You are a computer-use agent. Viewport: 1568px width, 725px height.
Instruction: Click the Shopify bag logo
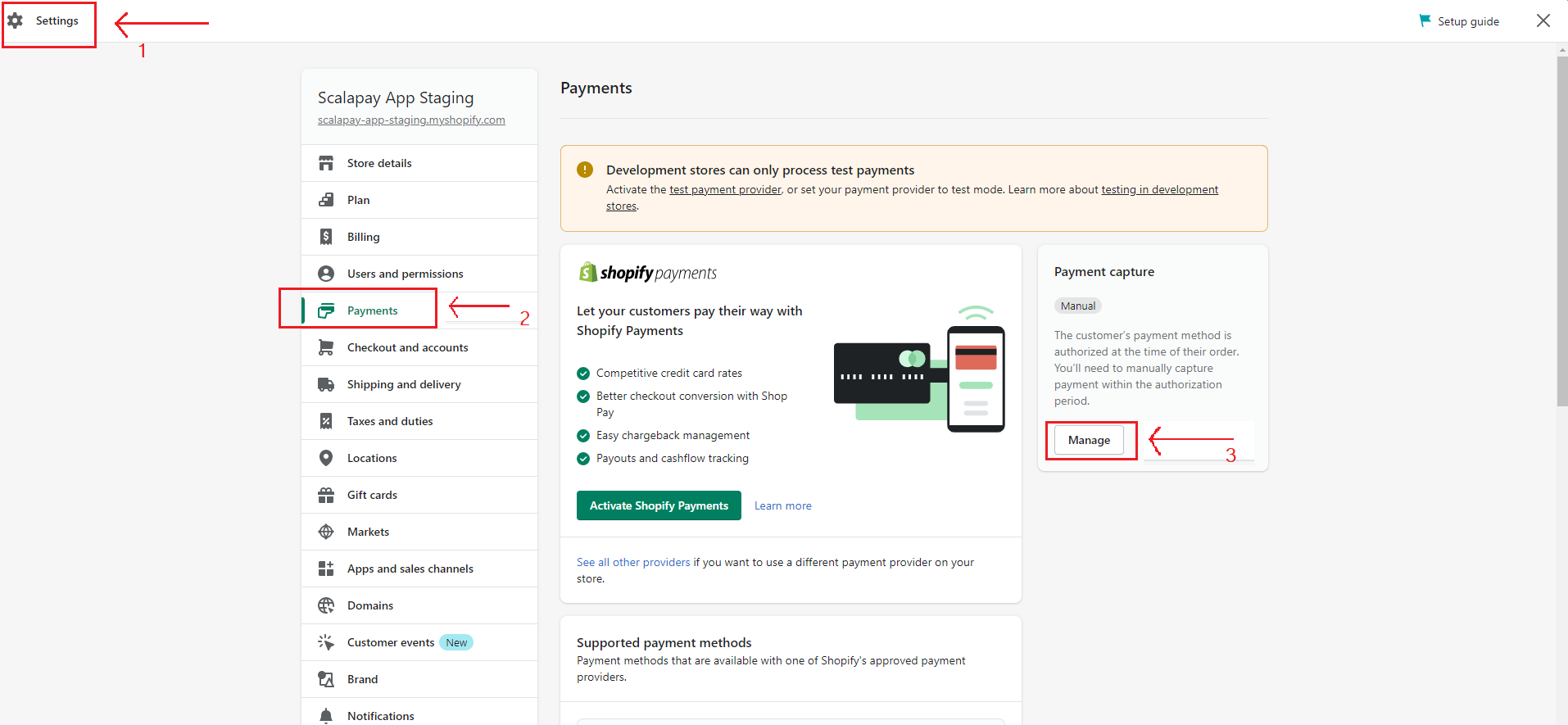point(587,272)
